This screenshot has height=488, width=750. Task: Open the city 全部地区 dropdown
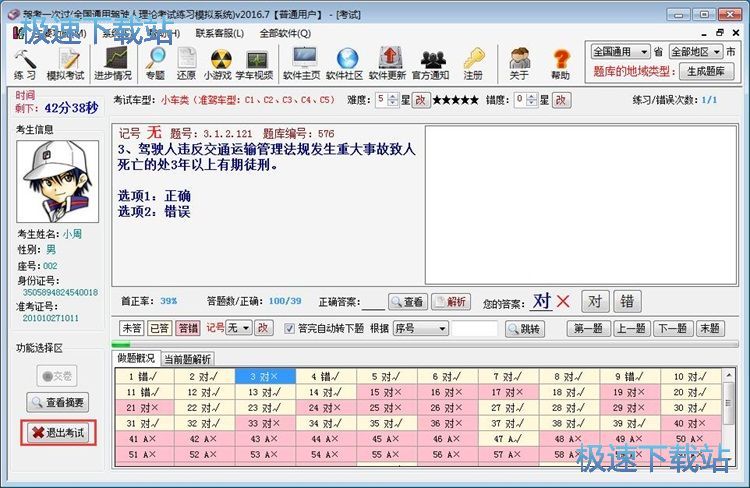coord(695,51)
